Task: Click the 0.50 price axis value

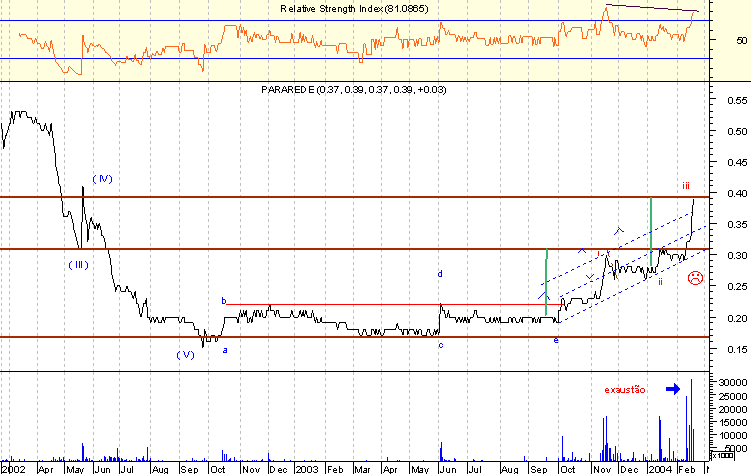Action: [737, 131]
